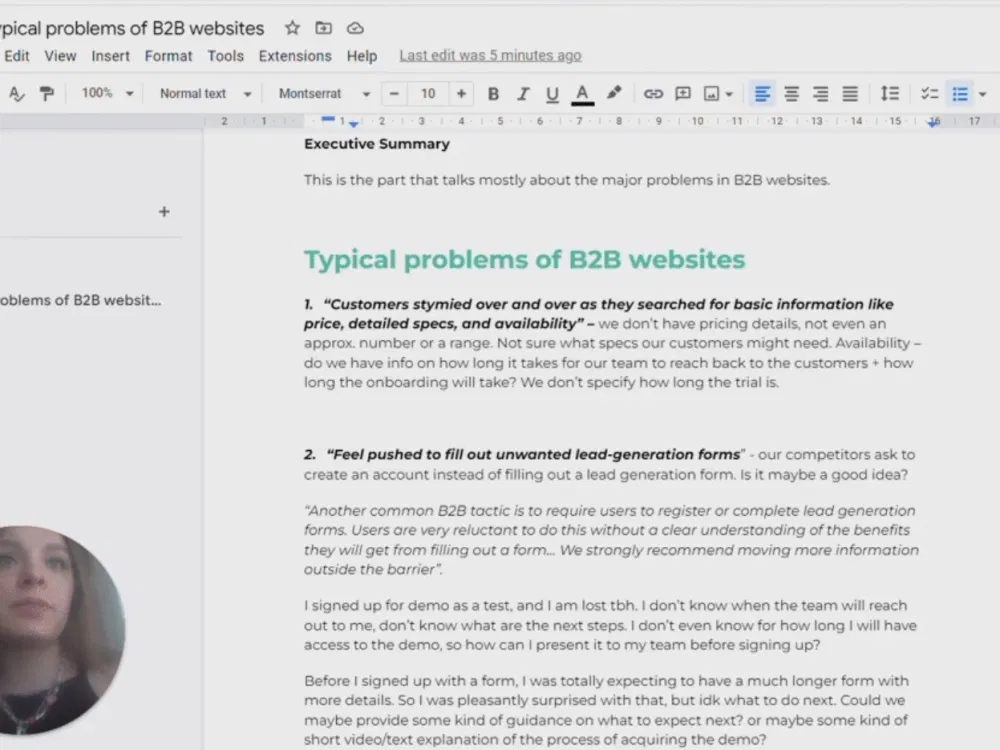Toggle italic formatting
The height and width of the screenshot is (750, 1000).
pyautogui.click(x=523, y=94)
